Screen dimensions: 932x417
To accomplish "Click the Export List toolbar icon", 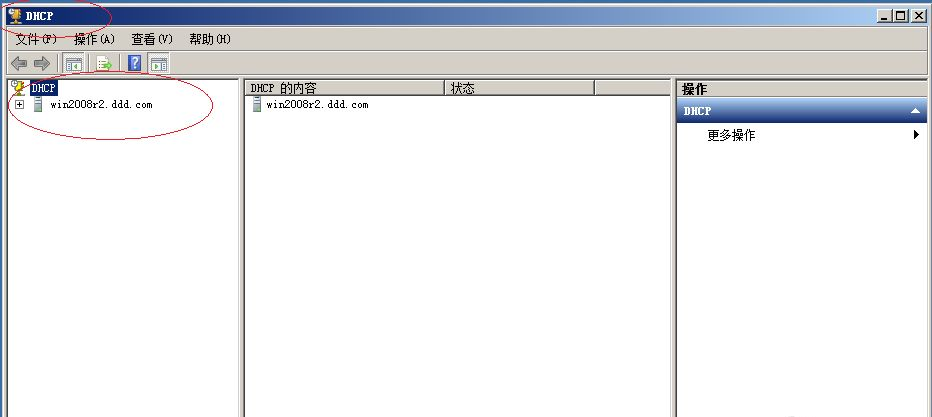I will pyautogui.click(x=103, y=63).
